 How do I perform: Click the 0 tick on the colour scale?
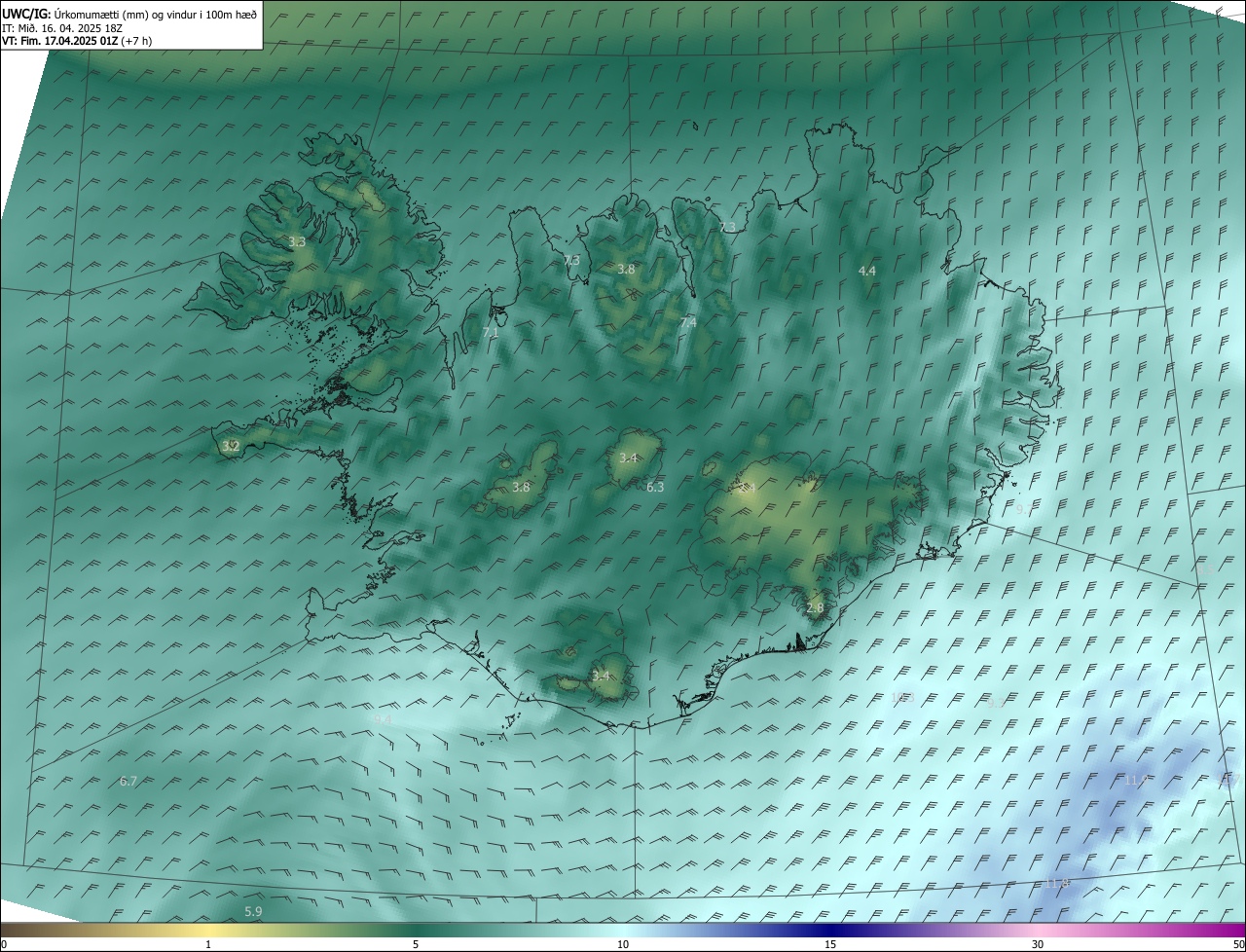click(4, 945)
